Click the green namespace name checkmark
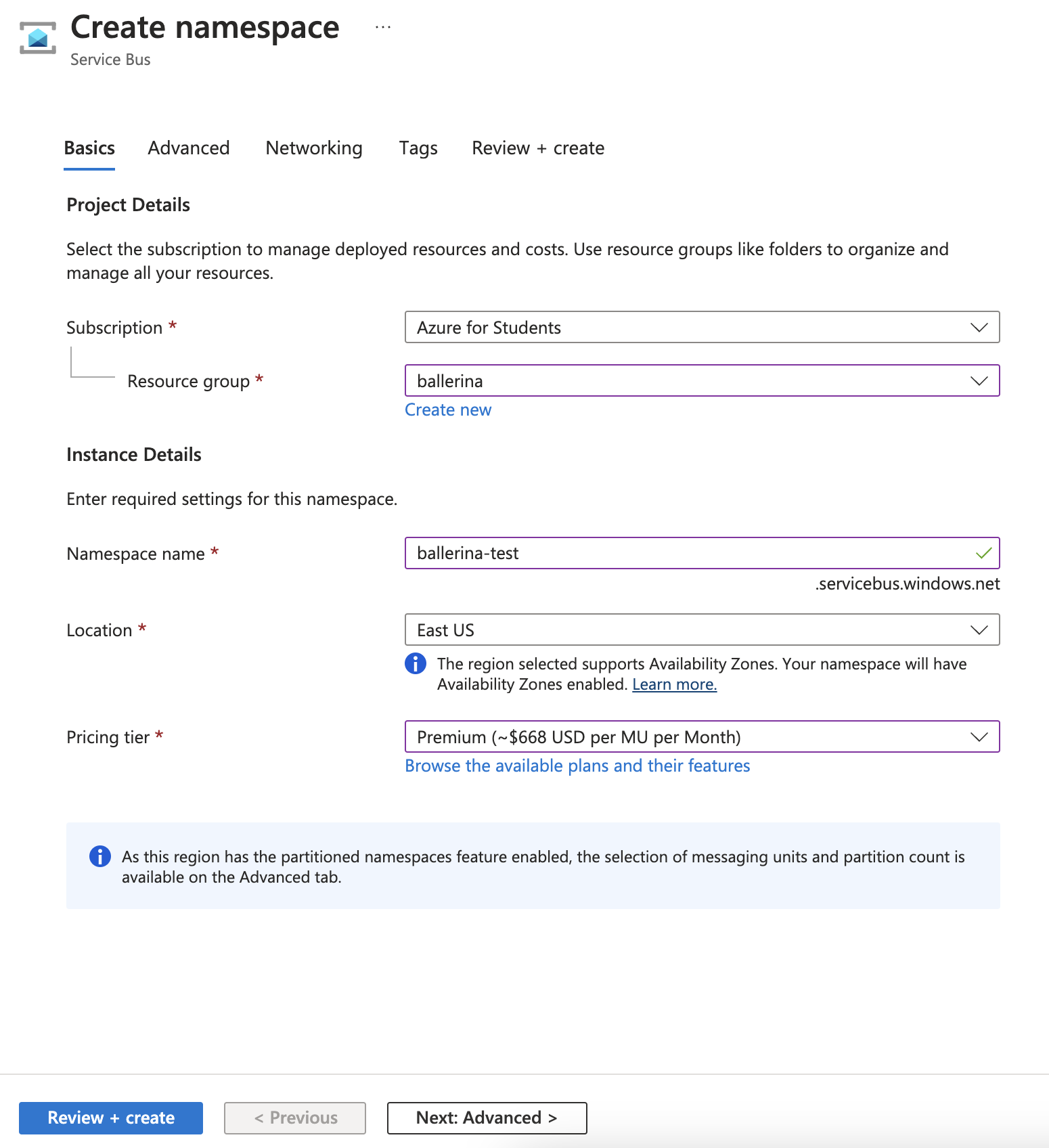This screenshot has height=1148, width=1049. pos(983,553)
